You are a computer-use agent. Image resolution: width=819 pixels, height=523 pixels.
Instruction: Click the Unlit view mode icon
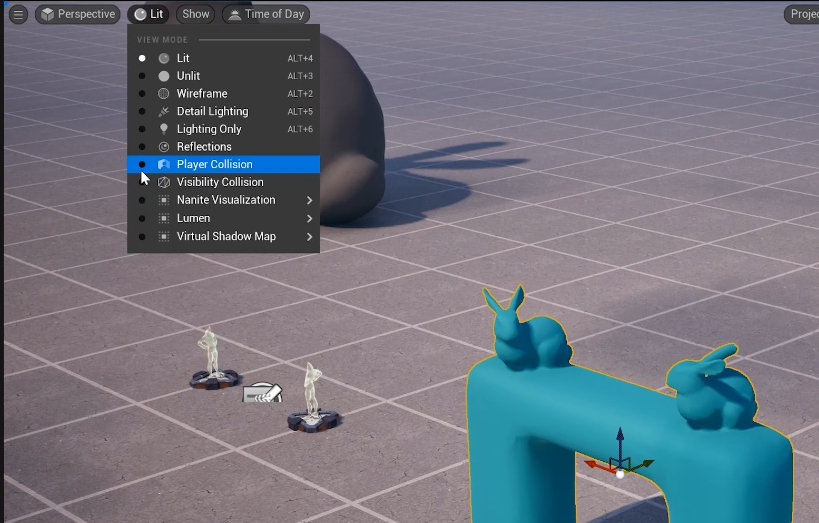click(164, 76)
